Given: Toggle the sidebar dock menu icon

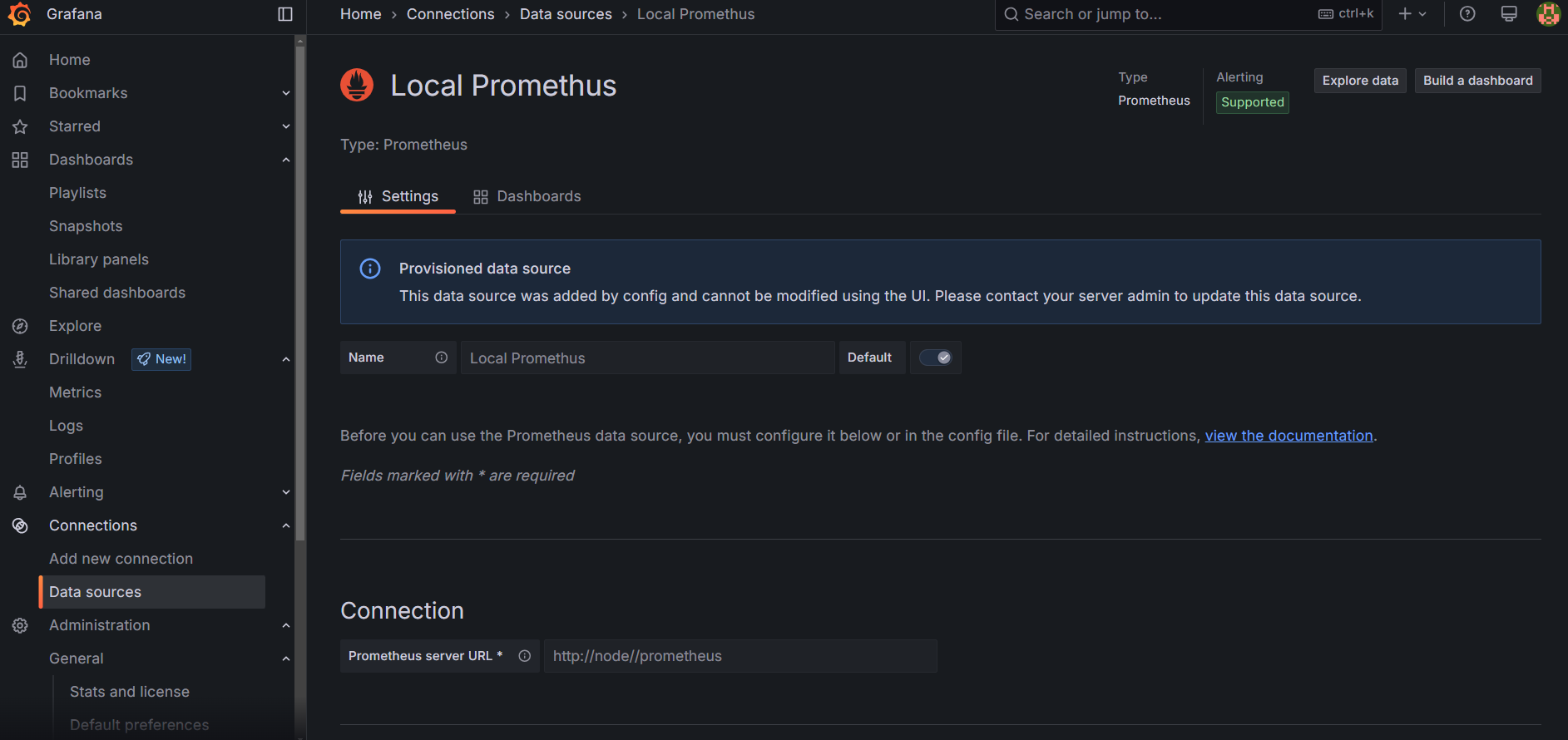Looking at the screenshot, I should click(285, 14).
